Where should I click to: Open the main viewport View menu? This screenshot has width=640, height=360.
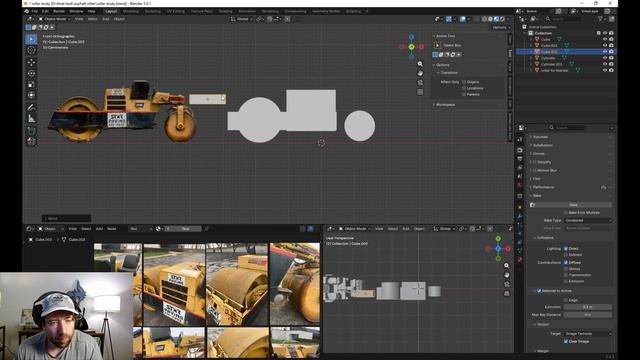tap(79, 19)
